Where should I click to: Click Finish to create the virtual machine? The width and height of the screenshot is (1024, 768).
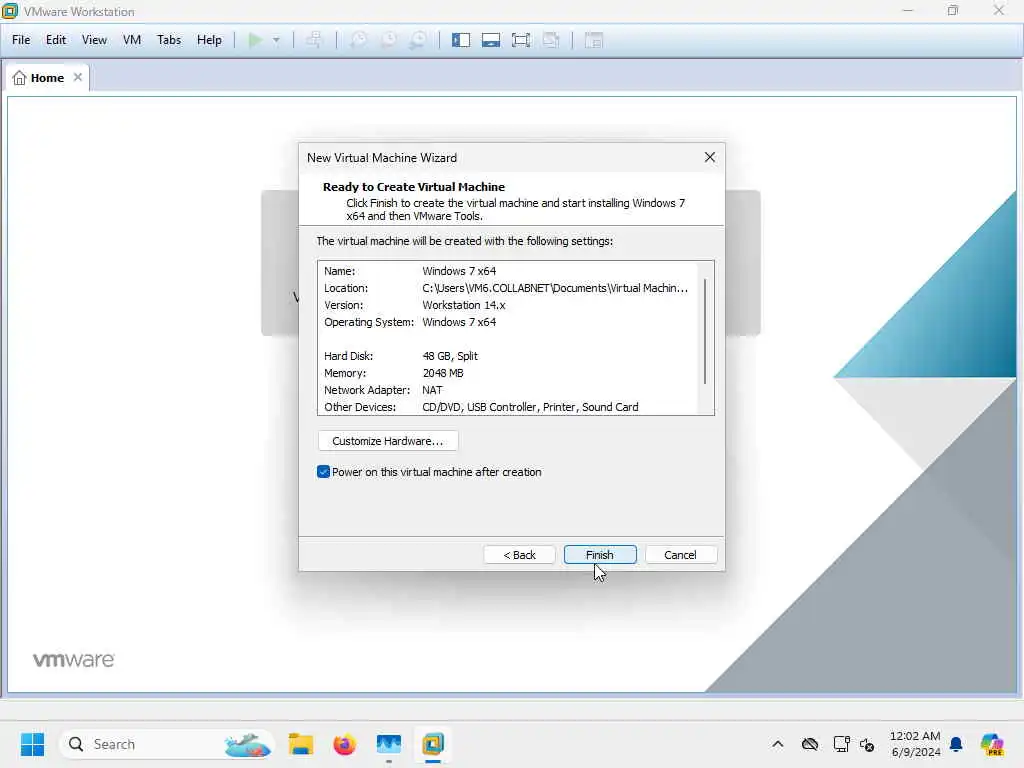[600, 554]
